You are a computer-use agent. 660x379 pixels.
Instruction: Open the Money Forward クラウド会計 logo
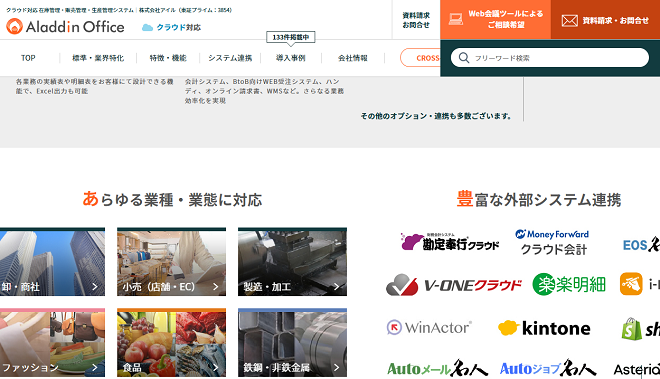tap(552, 242)
